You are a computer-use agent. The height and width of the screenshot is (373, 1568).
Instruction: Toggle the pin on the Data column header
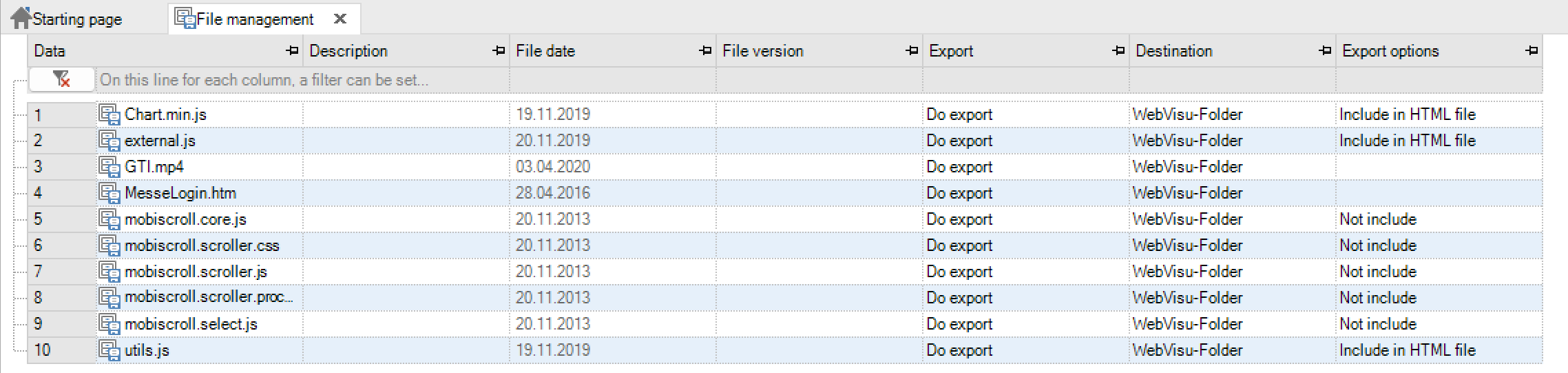coord(292,51)
